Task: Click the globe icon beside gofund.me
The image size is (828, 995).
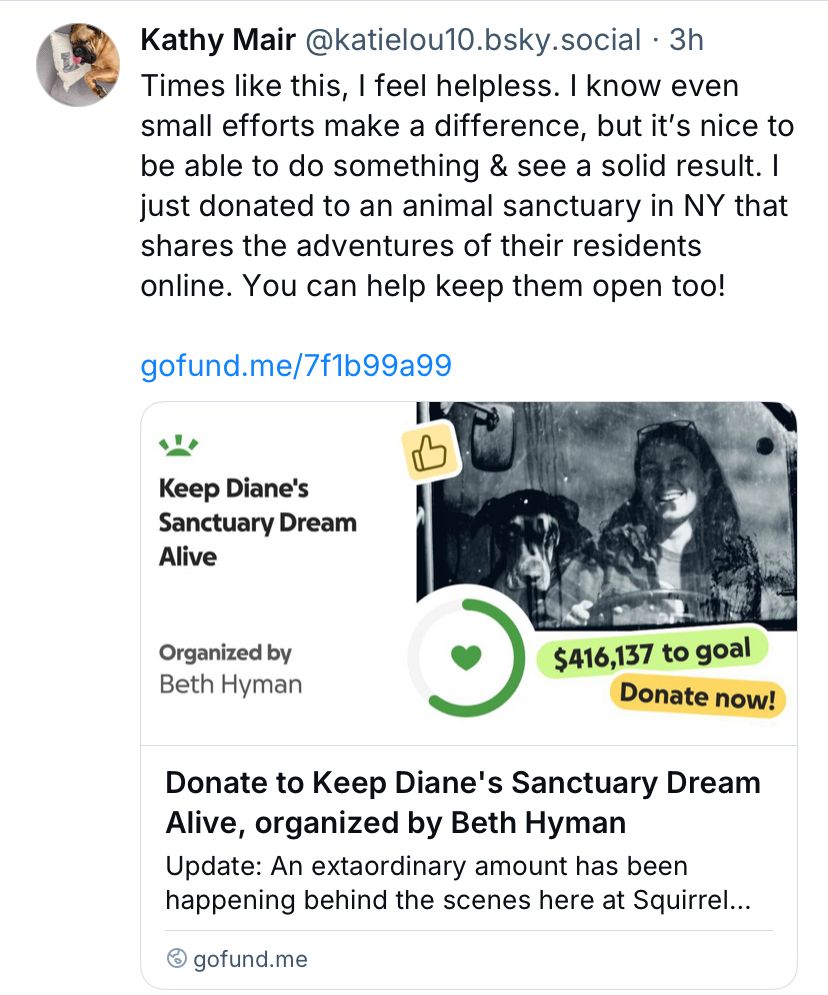Action: coord(176,958)
